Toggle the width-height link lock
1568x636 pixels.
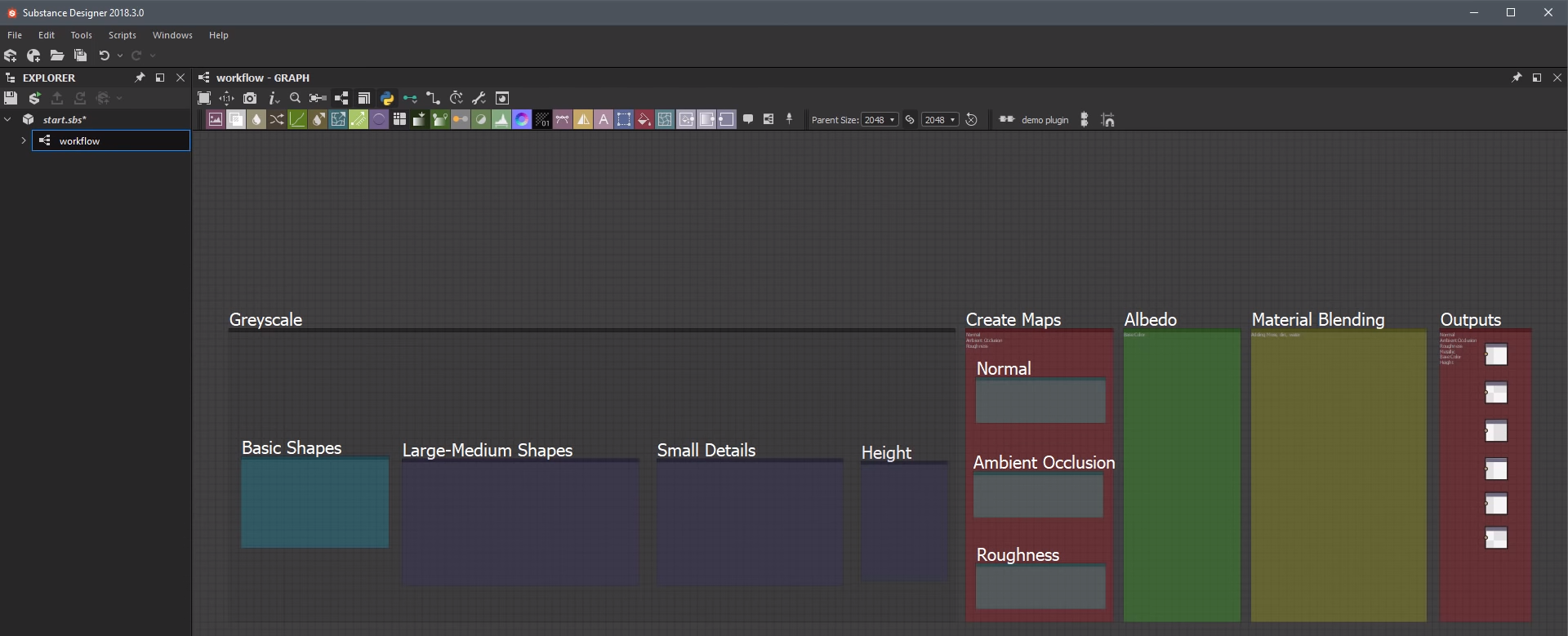click(910, 119)
